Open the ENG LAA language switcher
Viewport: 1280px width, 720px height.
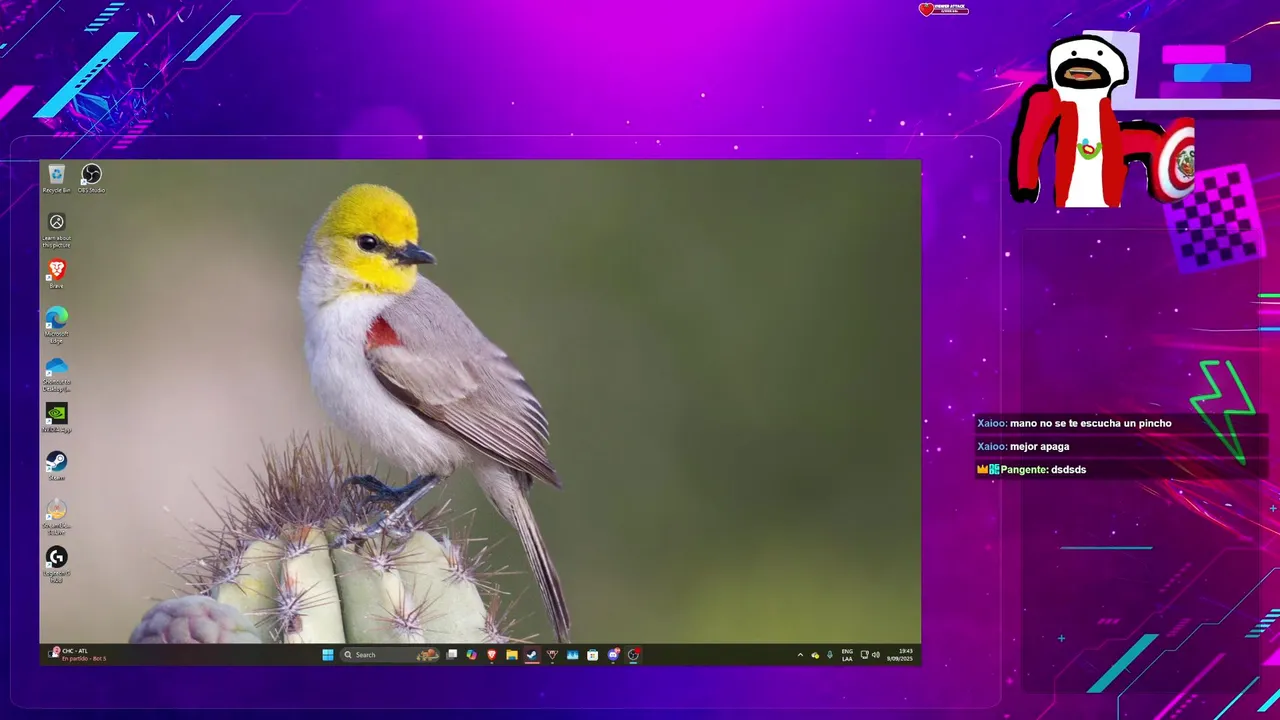(847, 655)
